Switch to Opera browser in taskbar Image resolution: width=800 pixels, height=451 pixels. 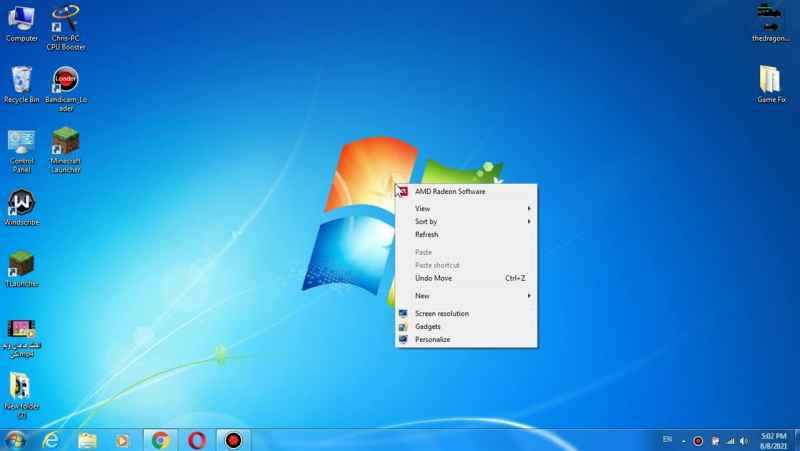tap(197, 440)
